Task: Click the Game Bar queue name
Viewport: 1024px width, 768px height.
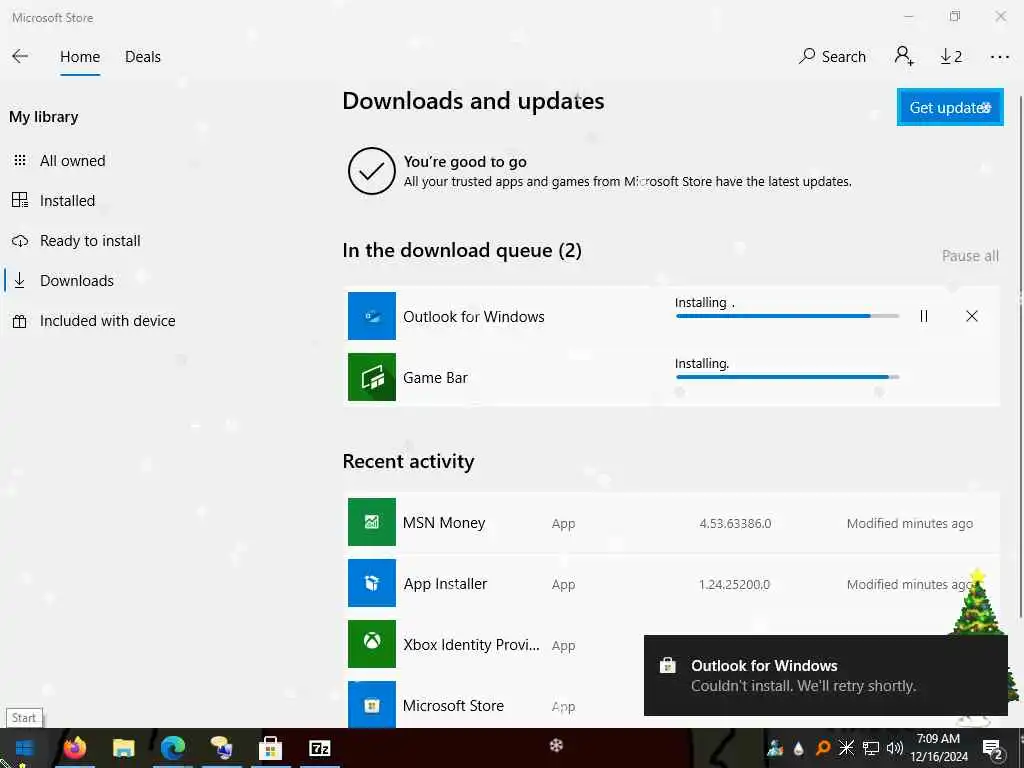Action: (x=435, y=377)
